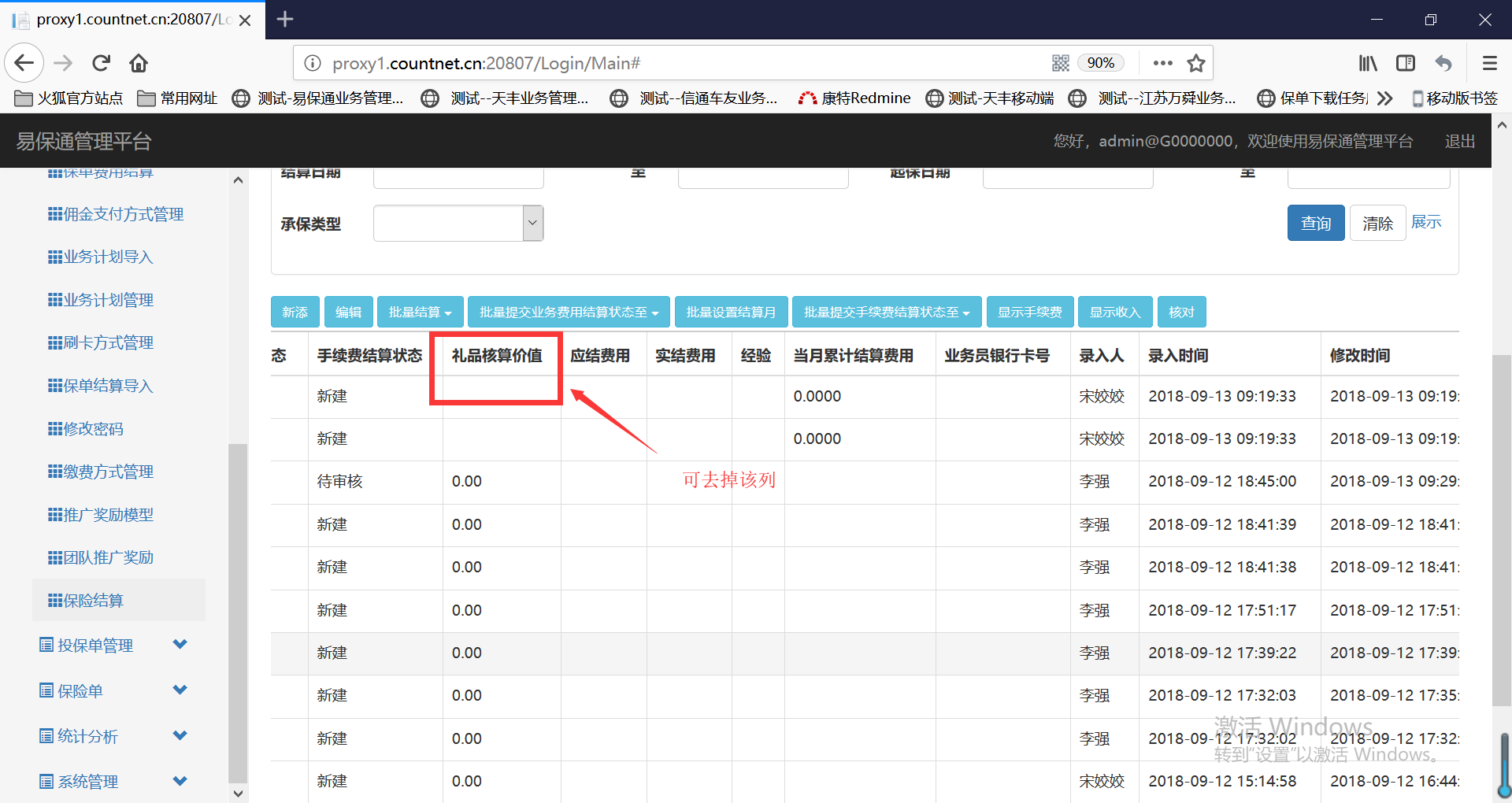The width and height of the screenshot is (1512, 803).
Task: Go to the browser home page icon
Action: tap(139, 63)
